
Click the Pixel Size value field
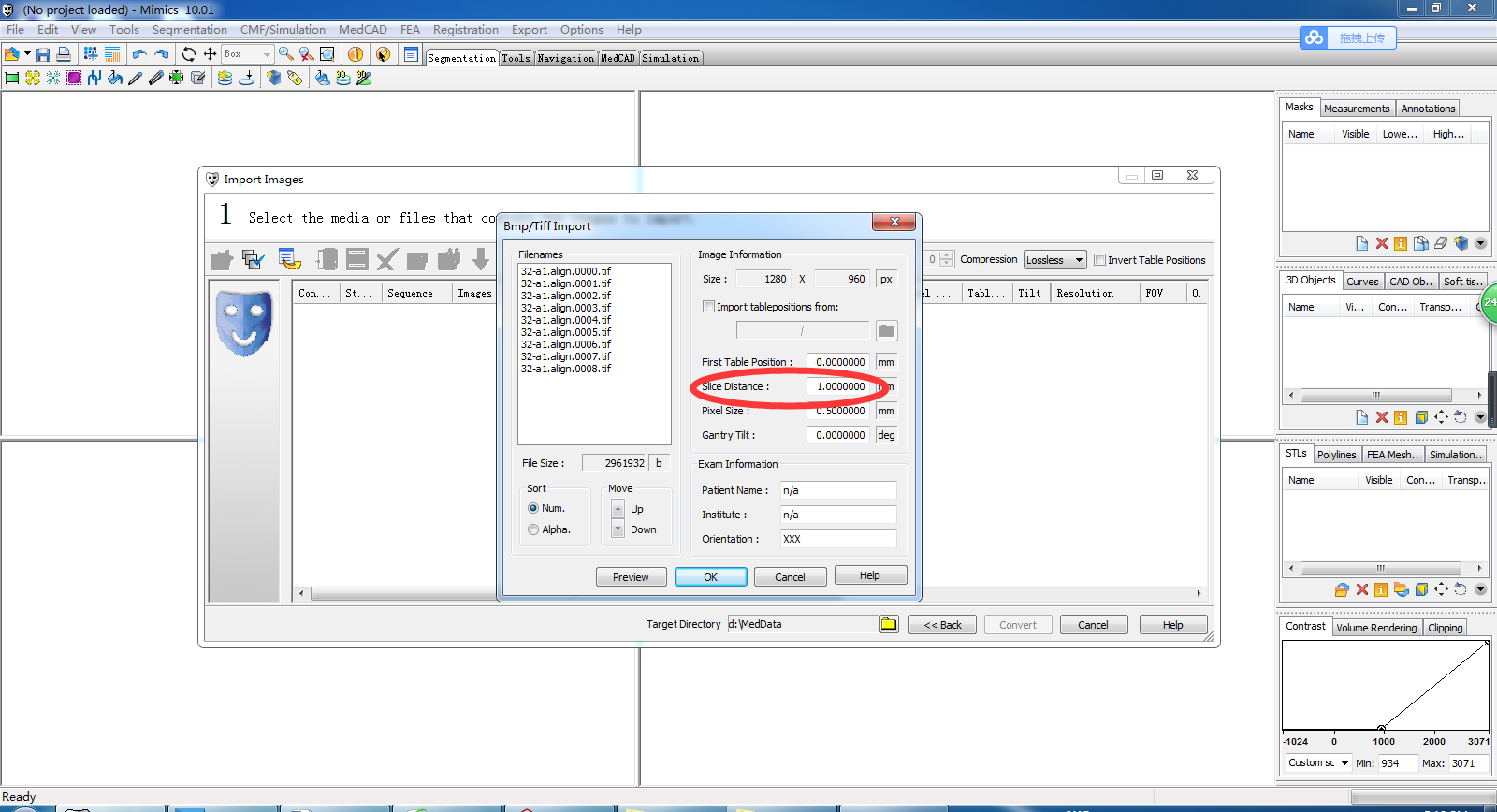pyautogui.click(x=838, y=411)
